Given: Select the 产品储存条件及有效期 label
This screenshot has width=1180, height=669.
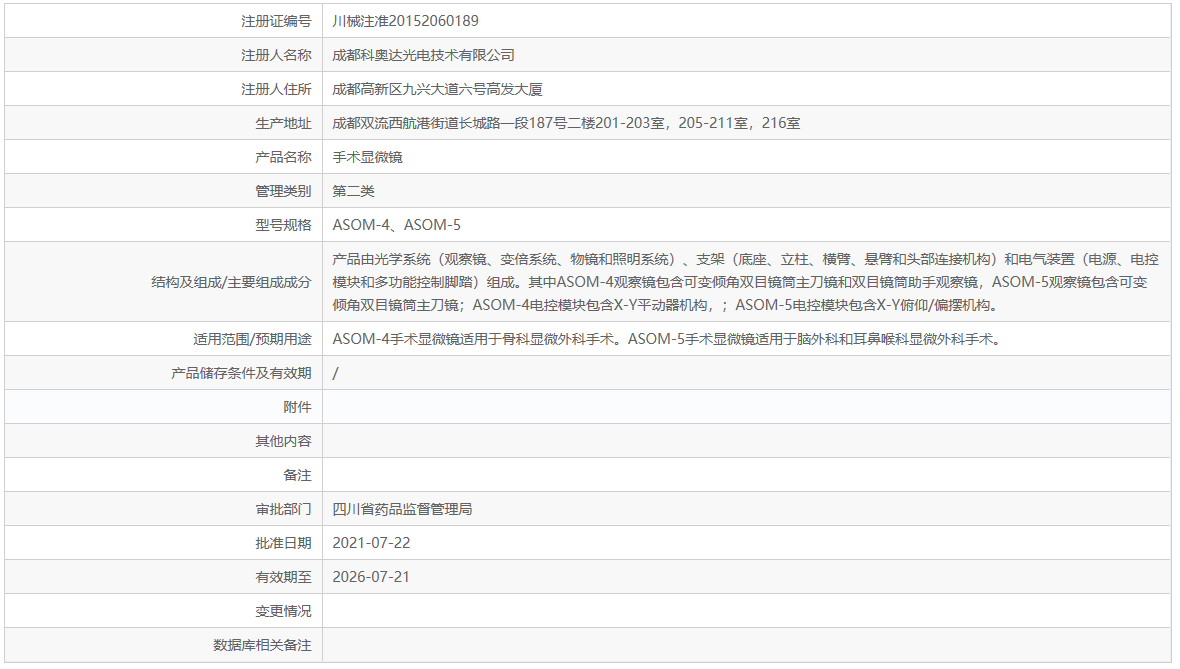Looking at the screenshot, I should pyautogui.click(x=241, y=373).
